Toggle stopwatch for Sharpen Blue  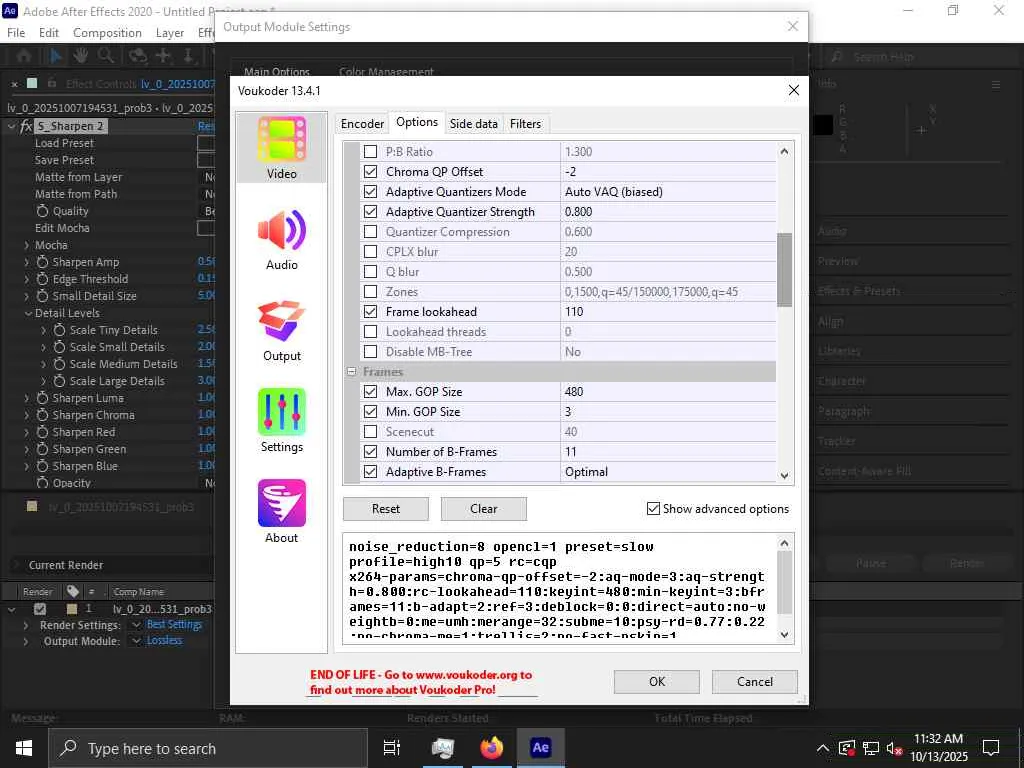click(42, 466)
